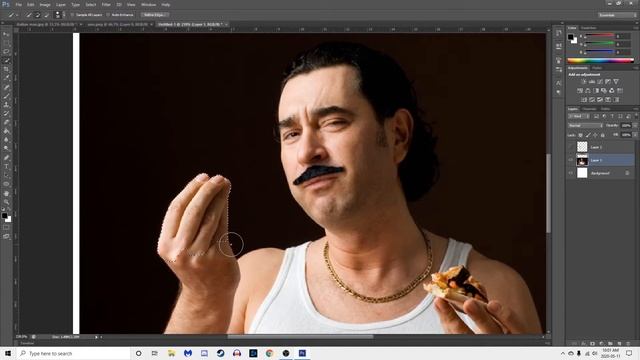
Task: Select the History Brush tool
Action: pos(6,113)
